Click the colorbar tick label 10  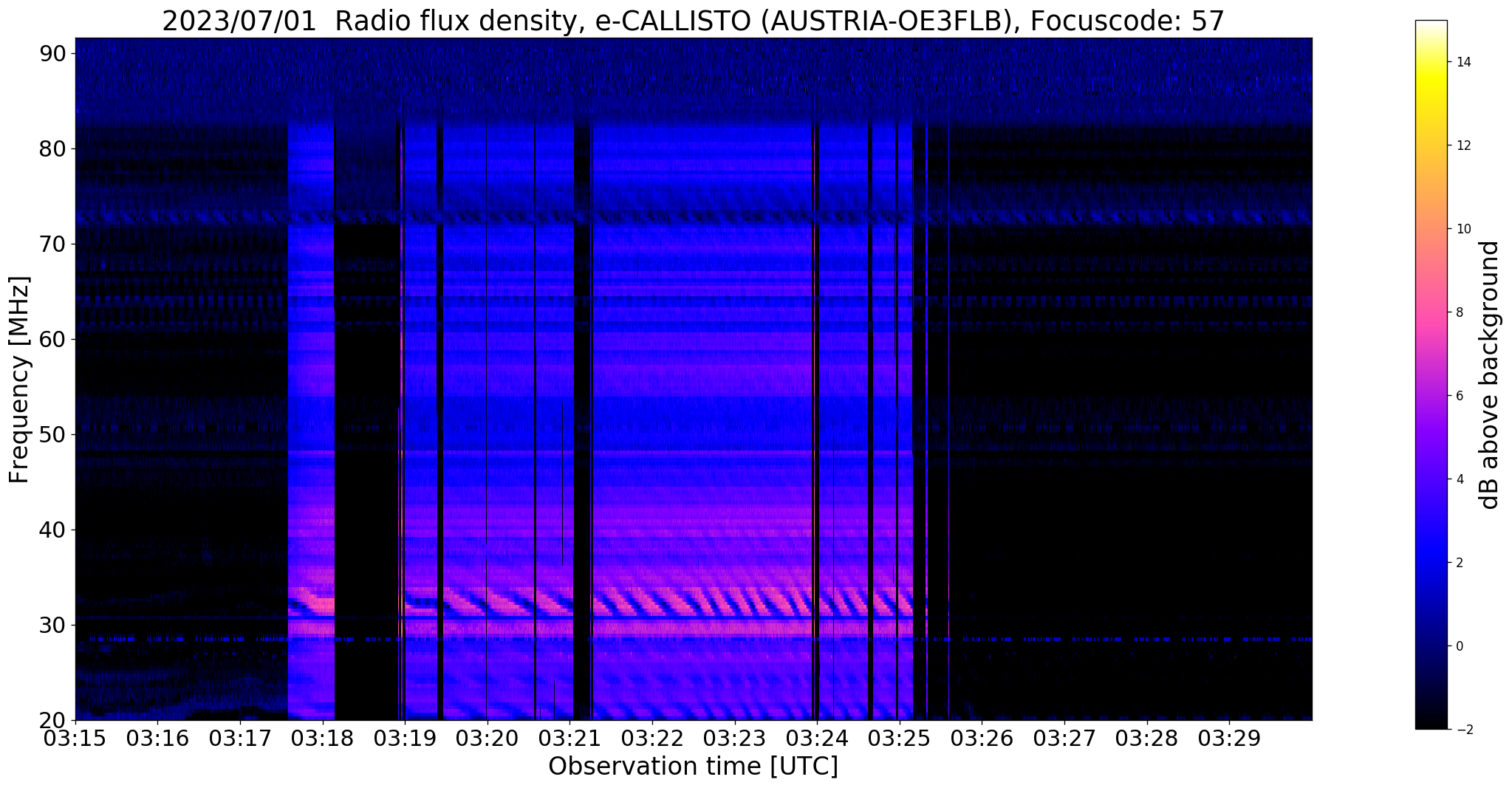tap(1463, 229)
